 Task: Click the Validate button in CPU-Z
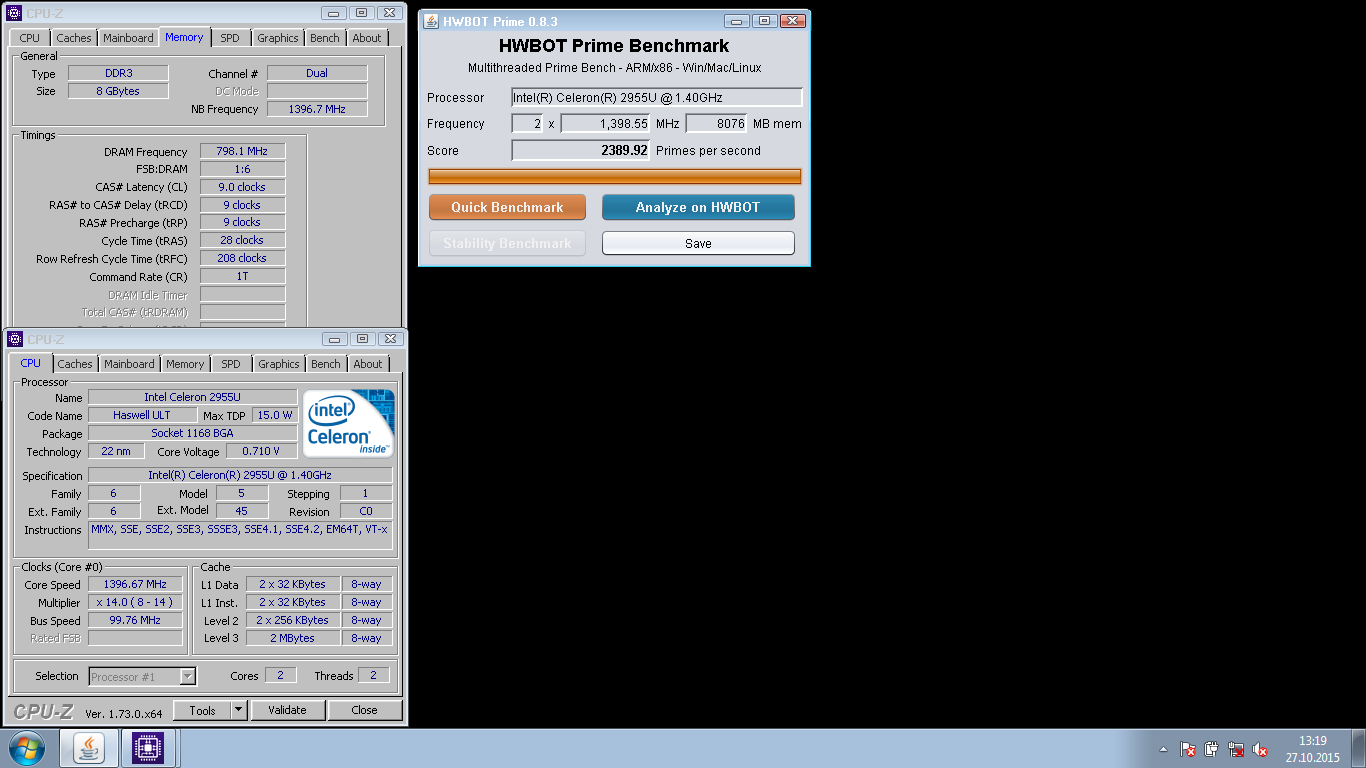click(x=287, y=710)
